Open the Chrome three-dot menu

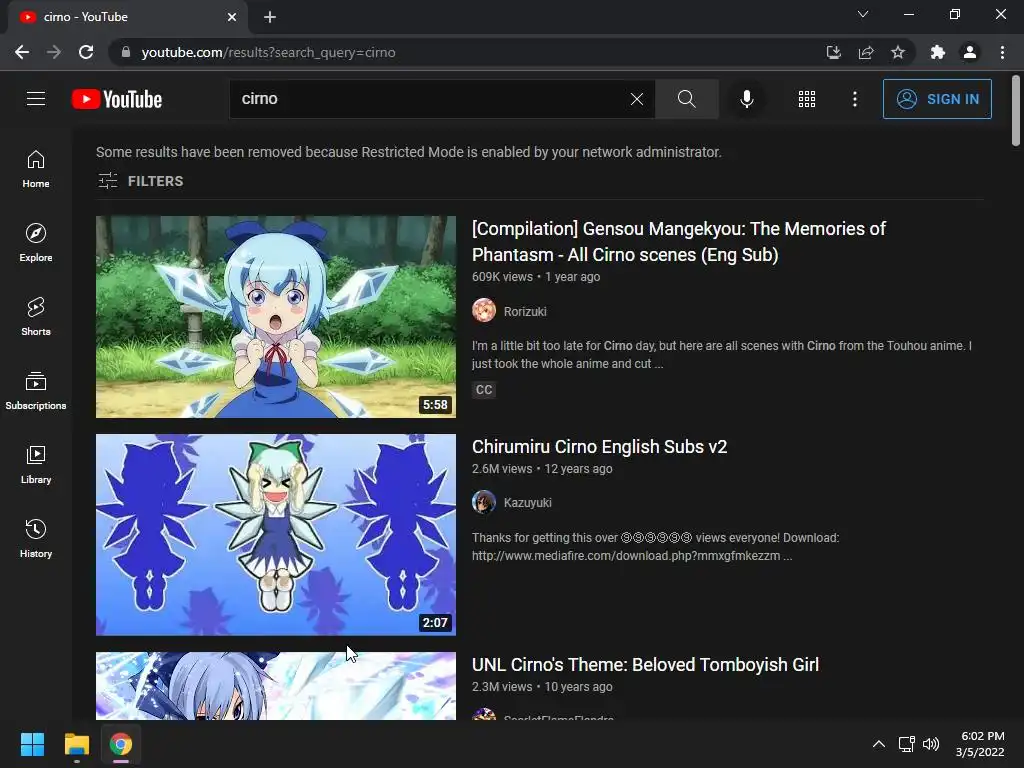click(x=1002, y=52)
